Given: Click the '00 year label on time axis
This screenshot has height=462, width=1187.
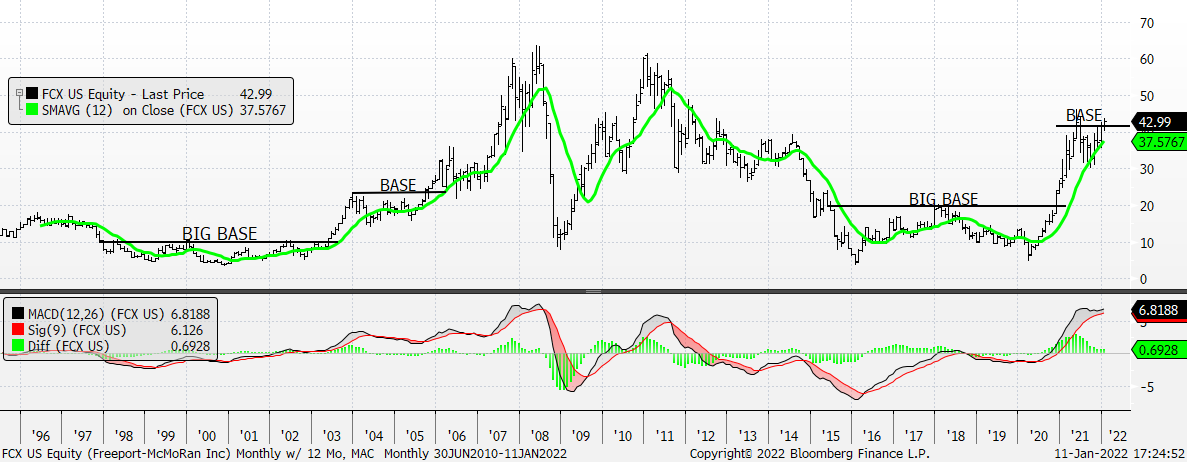Looking at the screenshot, I should [206, 437].
